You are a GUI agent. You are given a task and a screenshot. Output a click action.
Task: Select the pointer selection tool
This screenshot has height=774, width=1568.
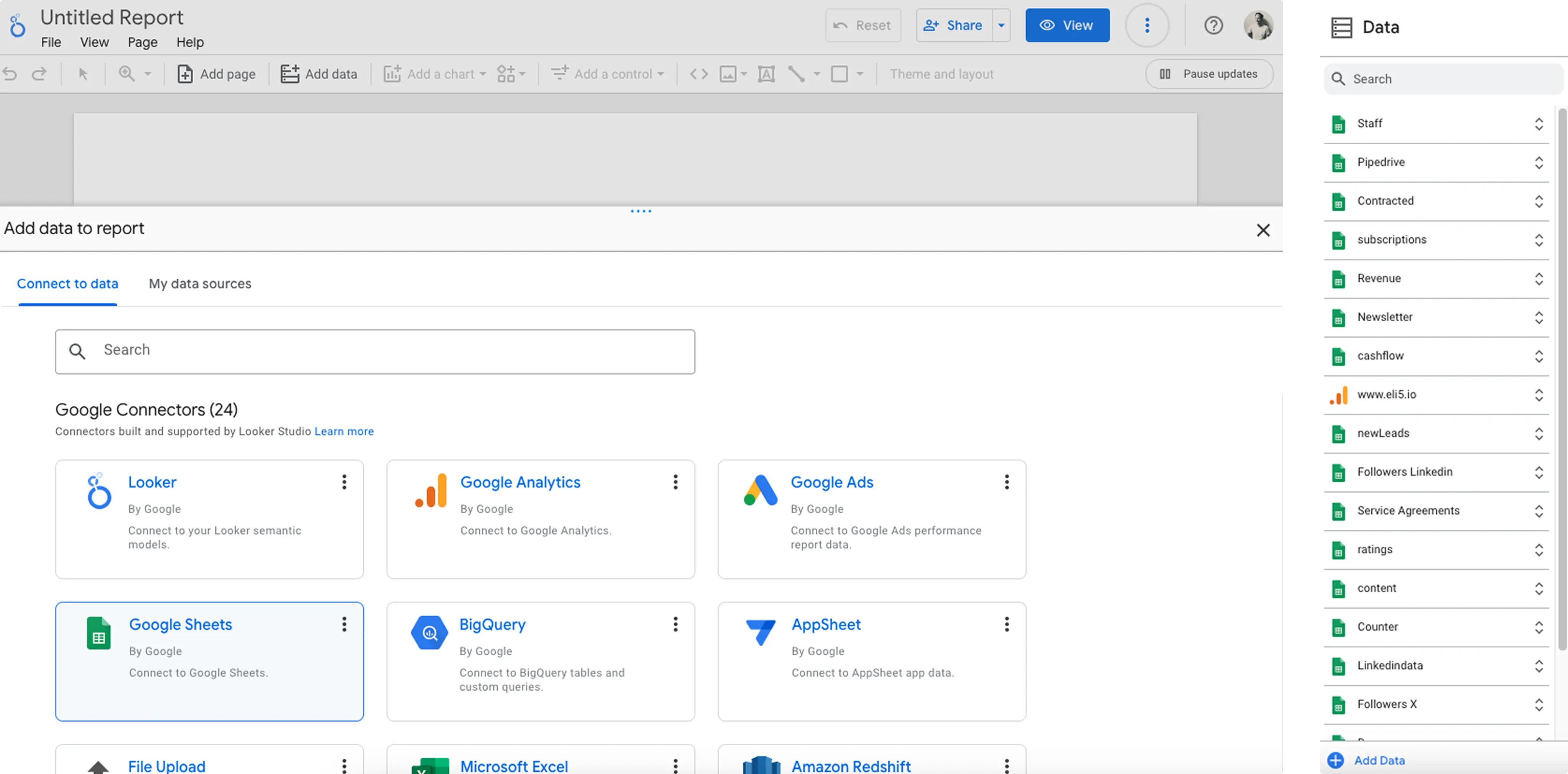pyautogui.click(x=83, y=74)
